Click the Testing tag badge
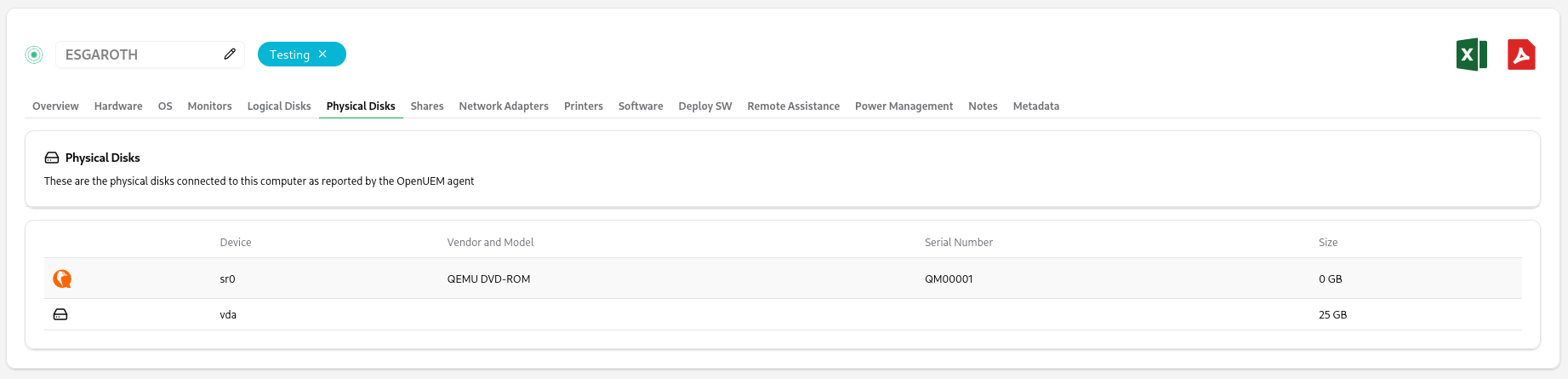This screenshot has height=379, width=1568. 289,55
